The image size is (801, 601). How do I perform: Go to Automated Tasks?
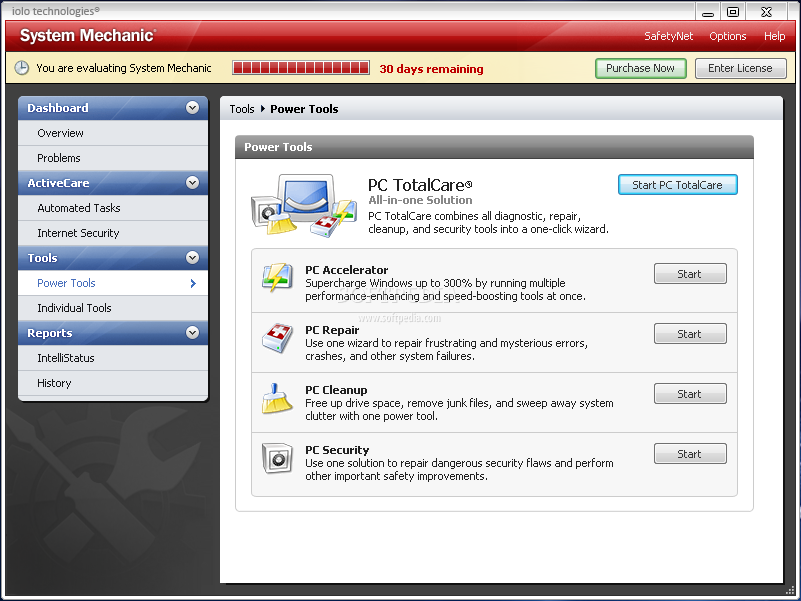(x=113, y=208)
